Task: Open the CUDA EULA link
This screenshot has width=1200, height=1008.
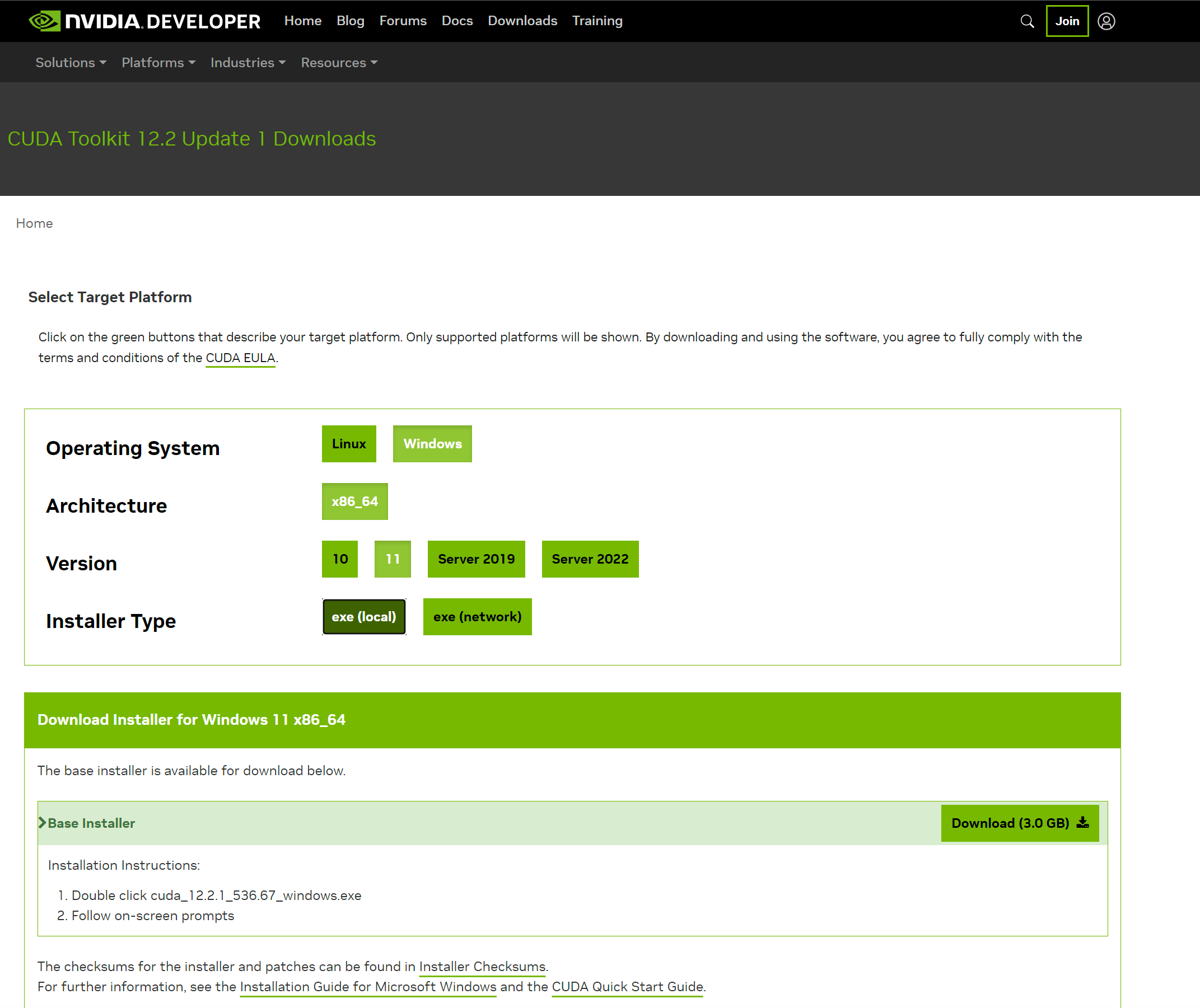Action: [241, 358]
